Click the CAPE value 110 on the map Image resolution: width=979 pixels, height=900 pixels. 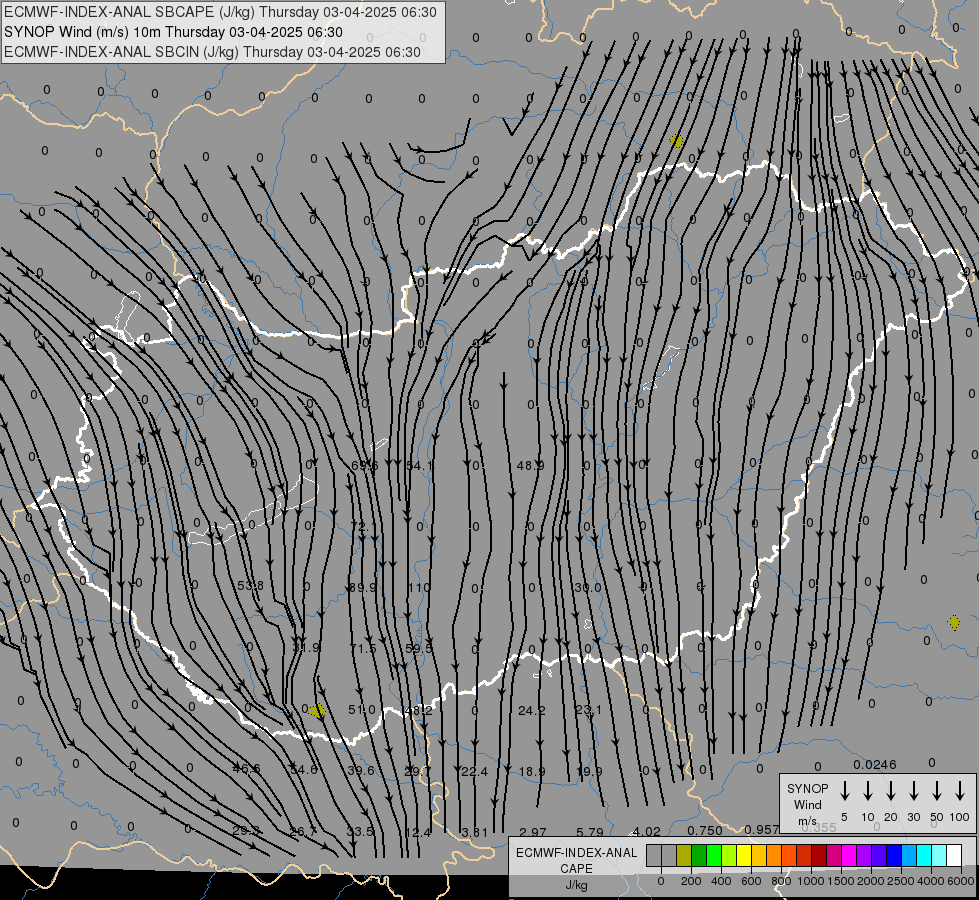pos(419,587)
